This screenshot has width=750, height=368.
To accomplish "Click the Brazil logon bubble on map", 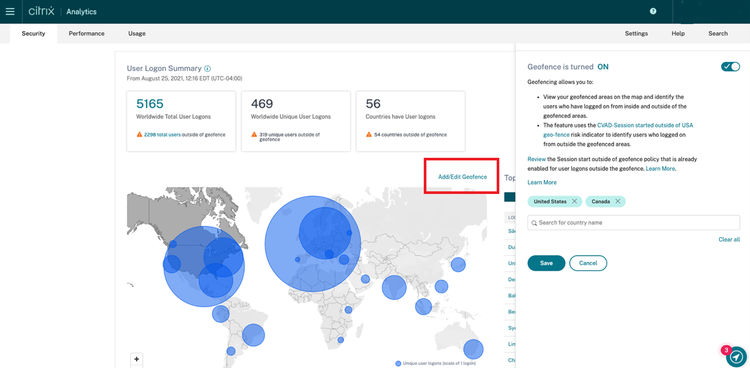I will coord(254,335).
